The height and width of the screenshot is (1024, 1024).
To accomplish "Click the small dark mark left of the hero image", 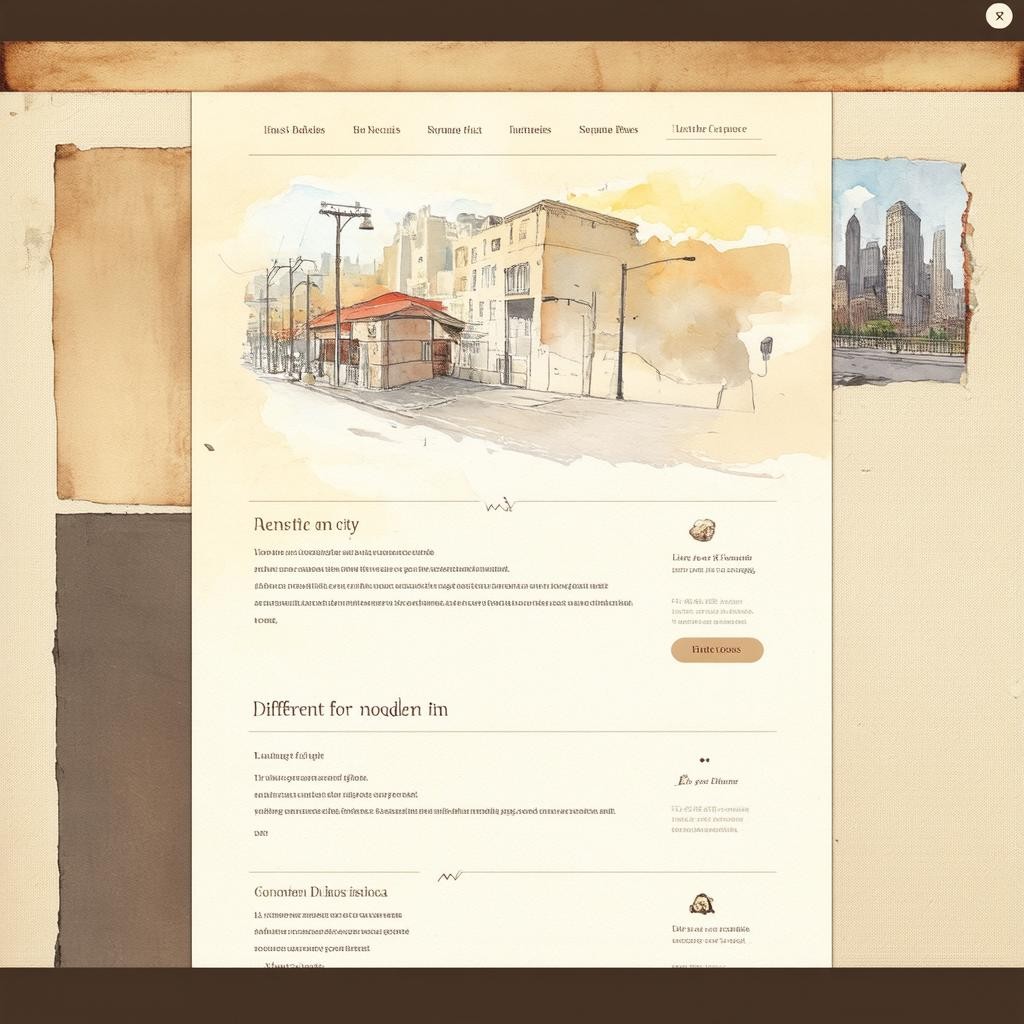I will pos(209,447).
